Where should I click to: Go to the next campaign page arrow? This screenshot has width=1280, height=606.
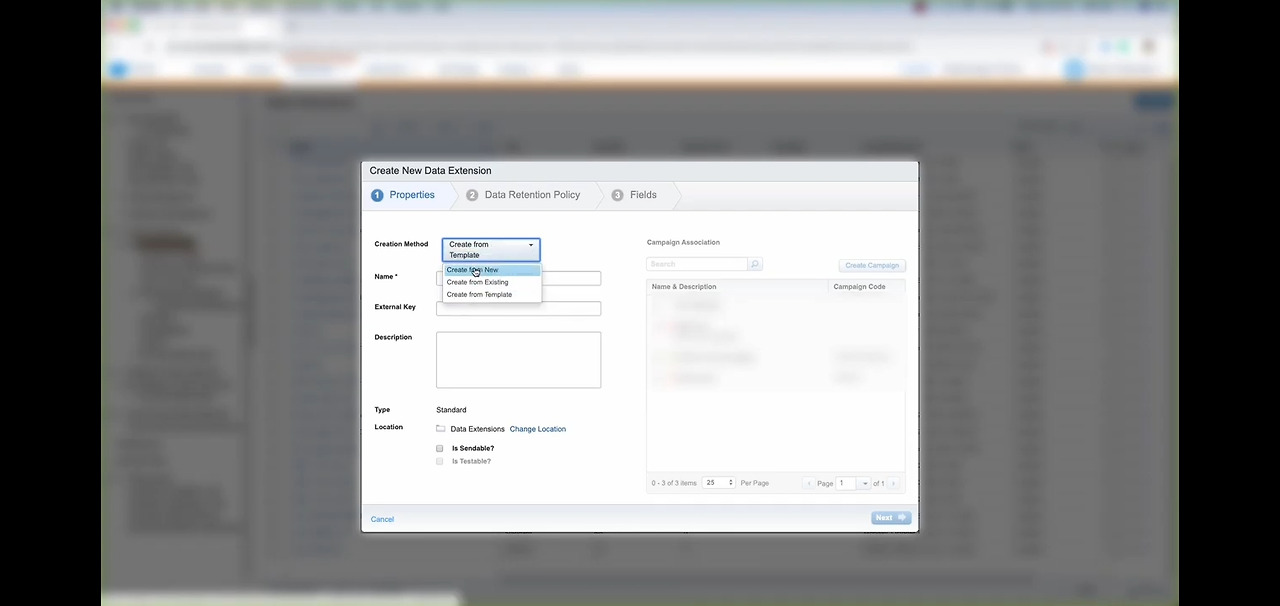point(894,484)
